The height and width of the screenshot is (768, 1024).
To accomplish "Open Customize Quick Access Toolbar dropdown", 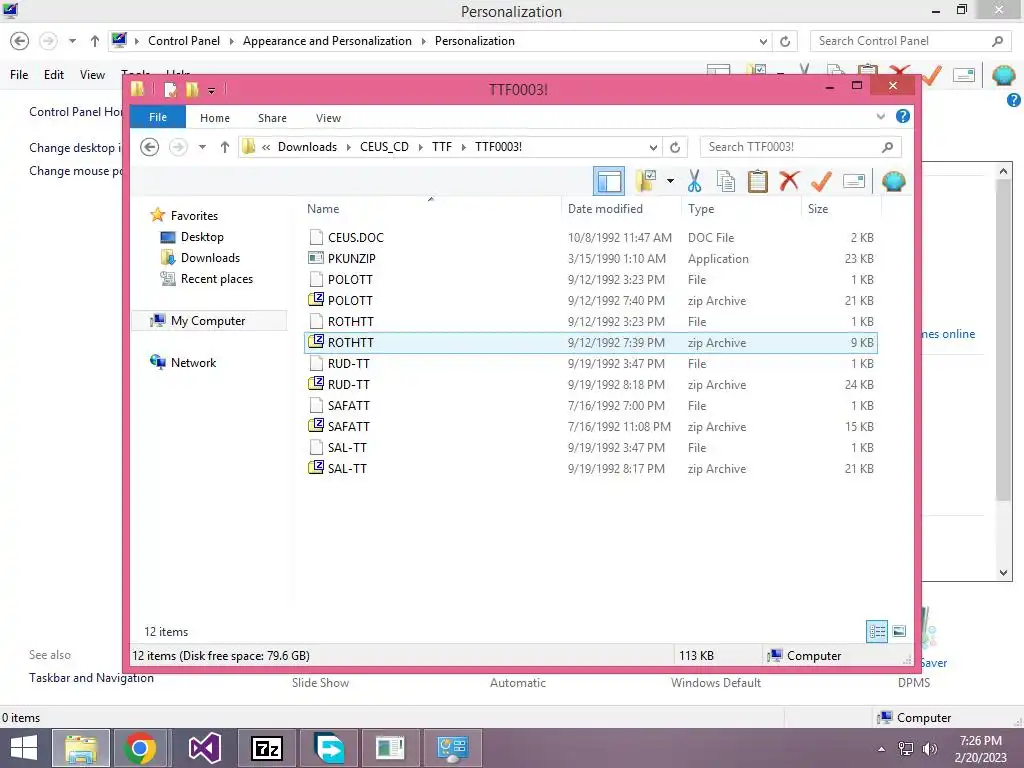I will [211, 91].
